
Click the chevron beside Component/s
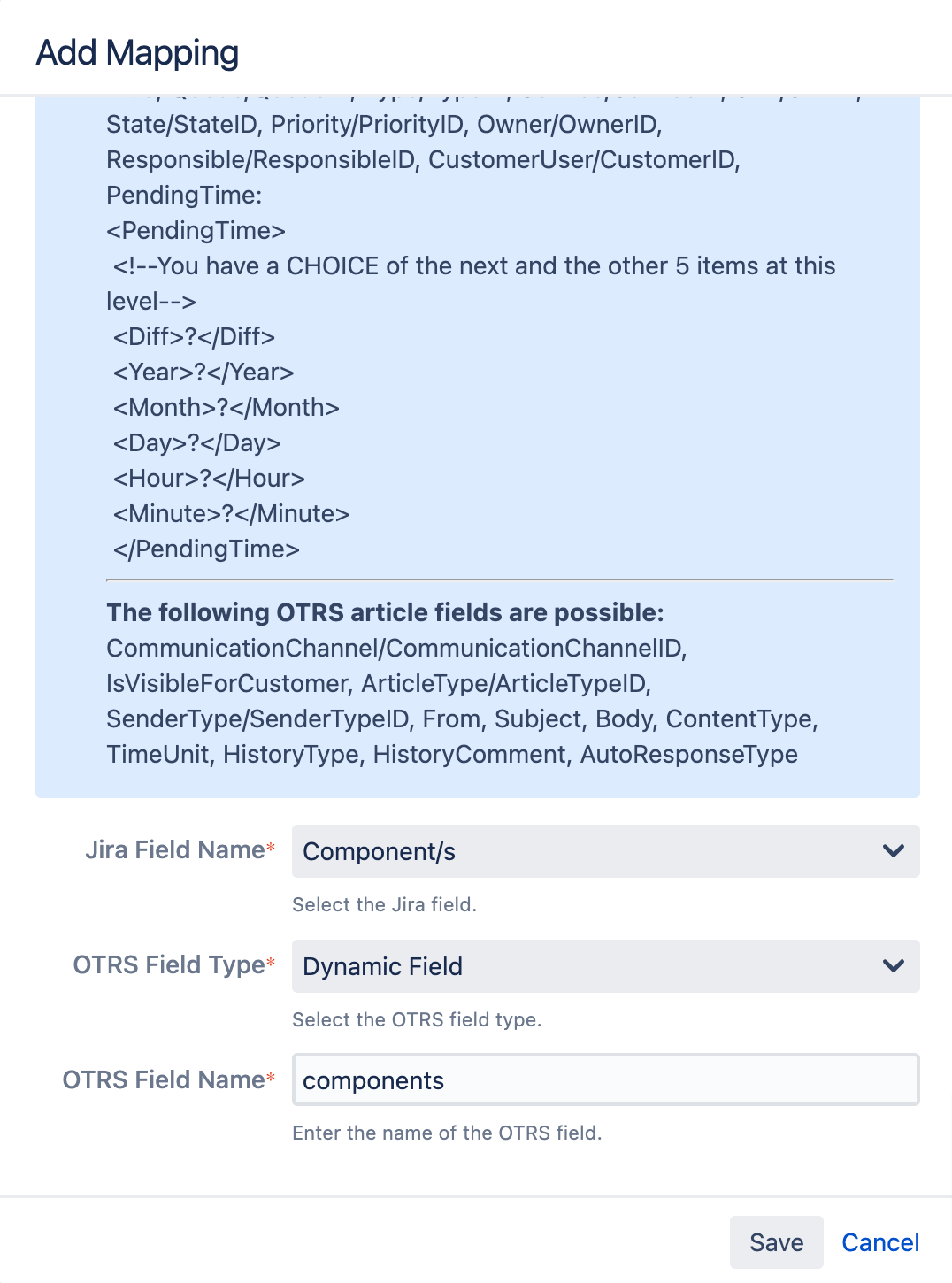coord(894,851)
